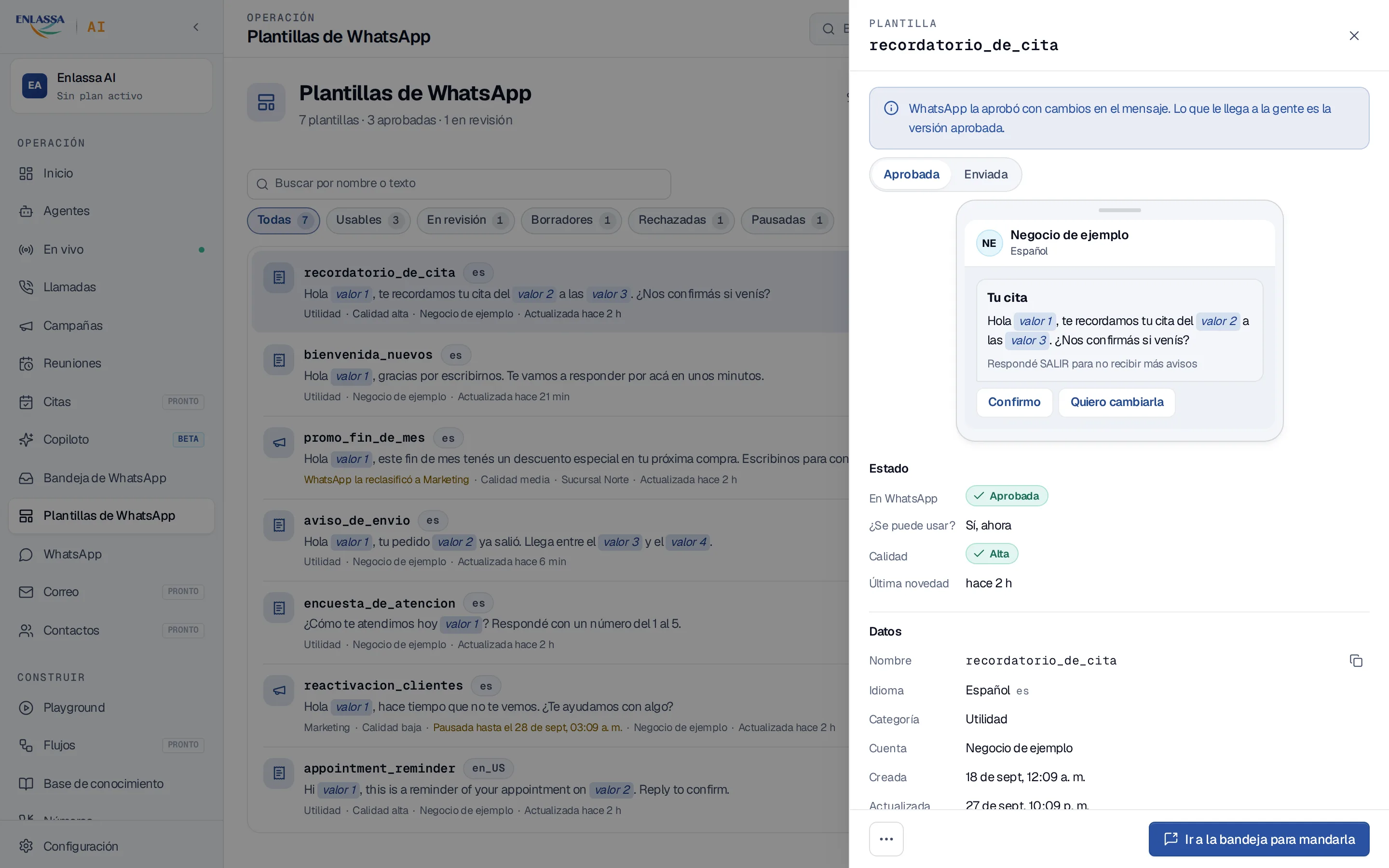Click the Enlassa AI workspace card
Image resolution: width=1389 pixels, height=868 pixels.
111,86
